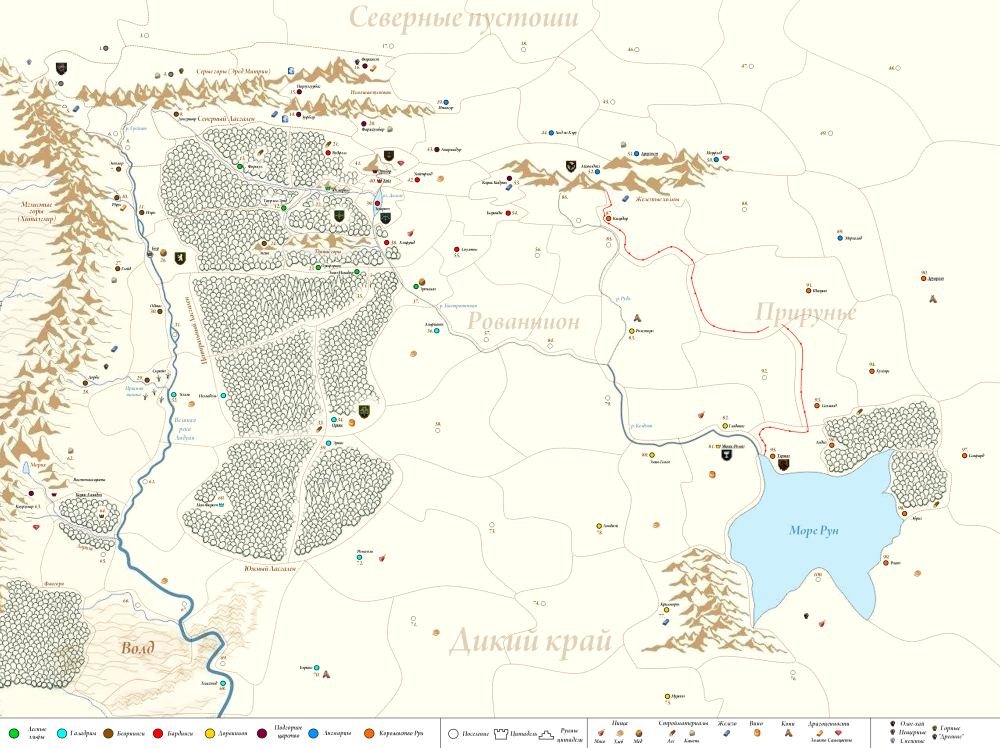Click the yellow marker of settlement 82
The height and width of the screenshot is (748, 1000).
[x=725, y=426]
